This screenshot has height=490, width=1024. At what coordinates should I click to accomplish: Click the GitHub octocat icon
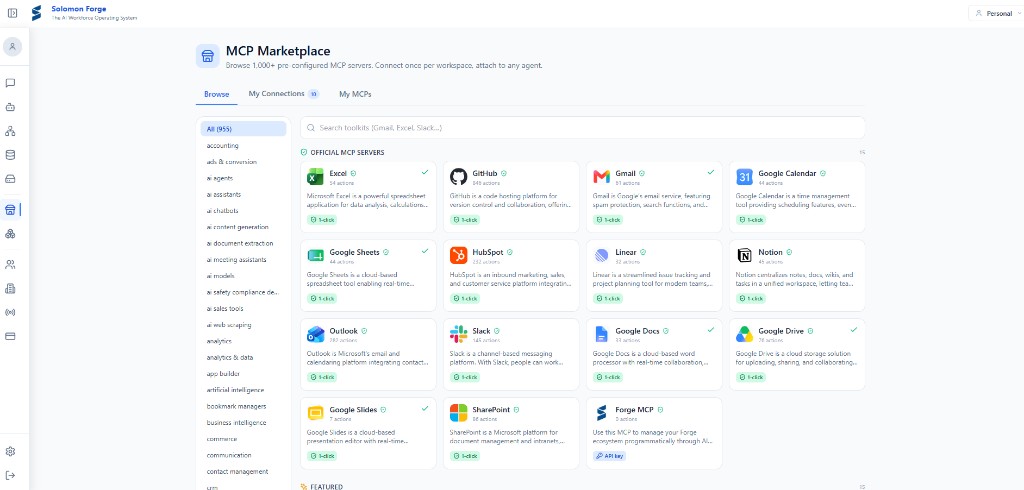458,176
